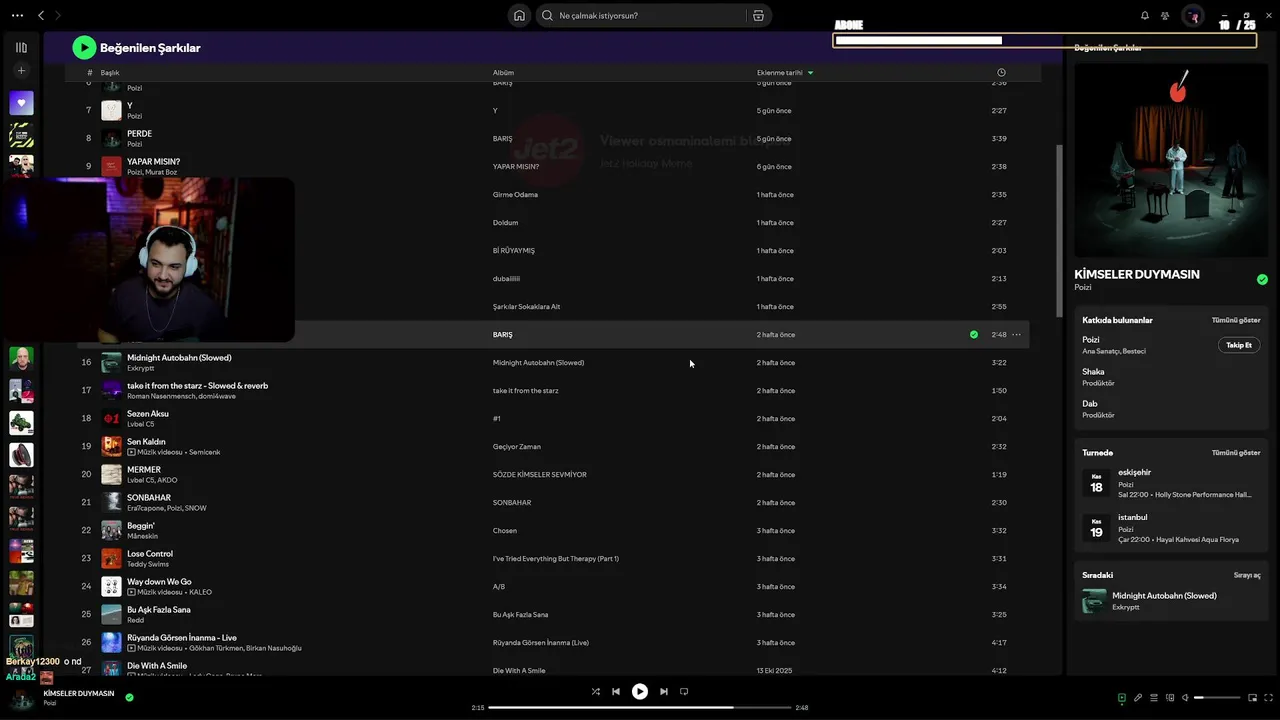Screen dimensions: 1280x720
Task: Open connect to a device icon
Action: [x=1169, y=697]
